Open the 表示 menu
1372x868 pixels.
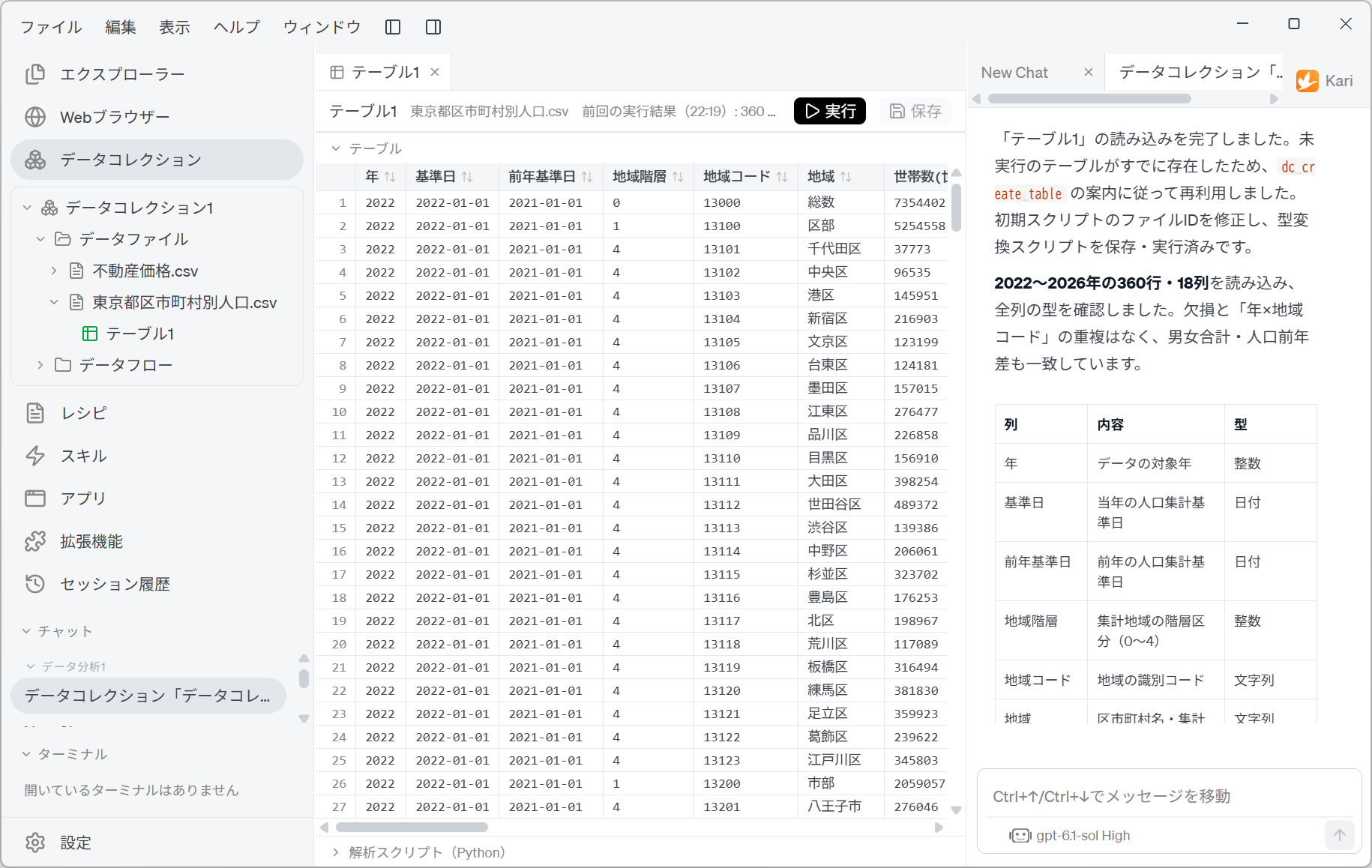point(175,27)
